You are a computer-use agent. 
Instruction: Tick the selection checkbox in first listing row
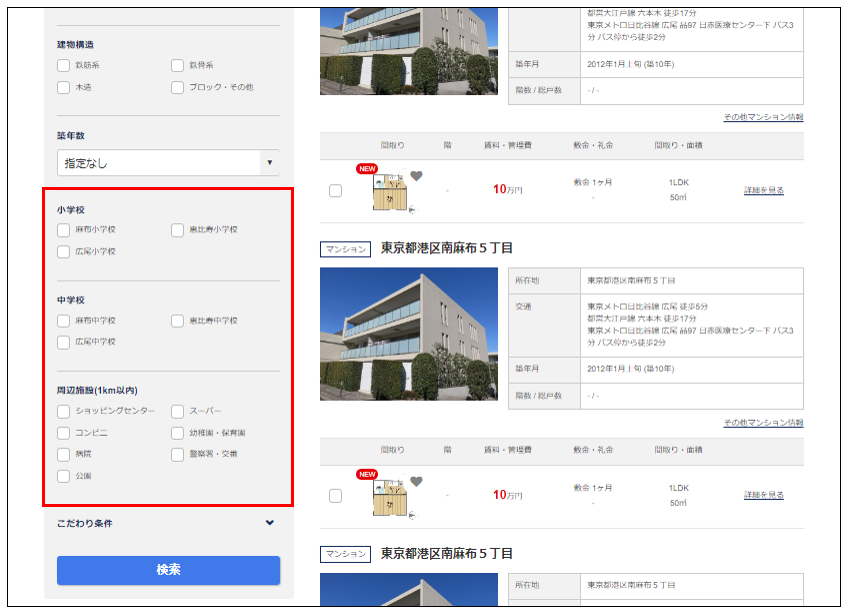pyautogui.click(x=335, y=190)
